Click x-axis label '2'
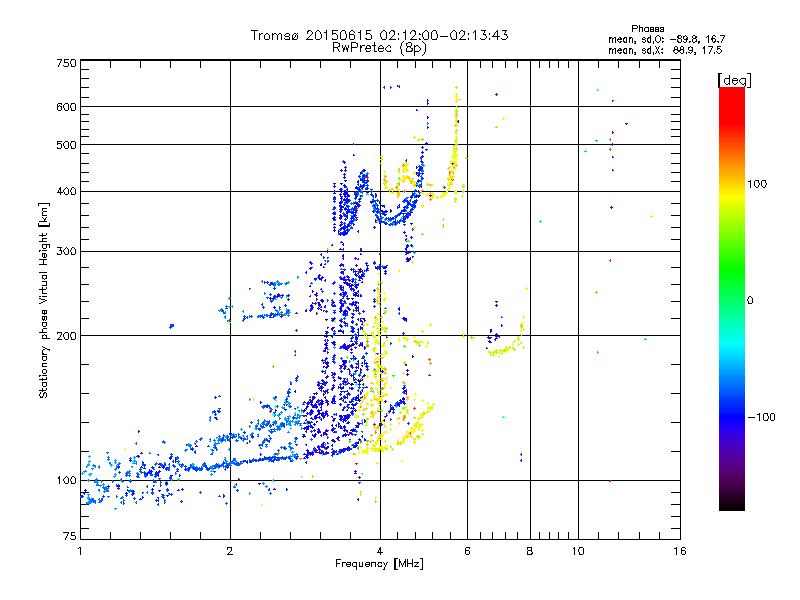Viewport: 800px width, 600px height. pyautogui.click(x=230, y=551)
